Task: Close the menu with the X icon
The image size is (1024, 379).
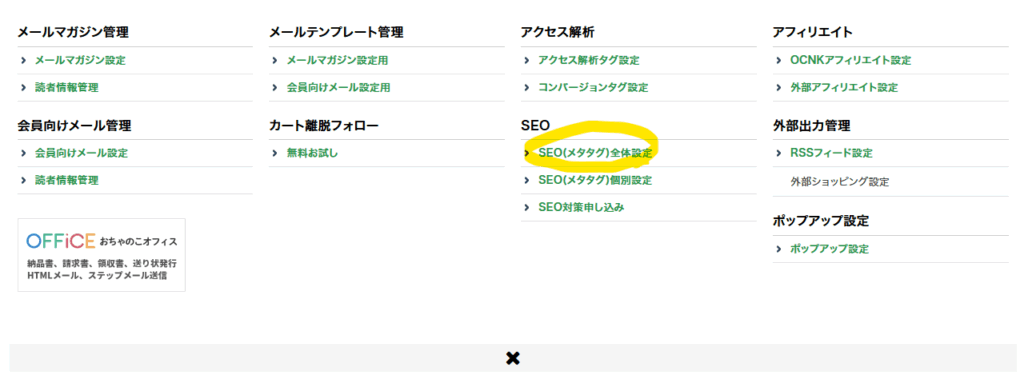Action: click(513, 358)
